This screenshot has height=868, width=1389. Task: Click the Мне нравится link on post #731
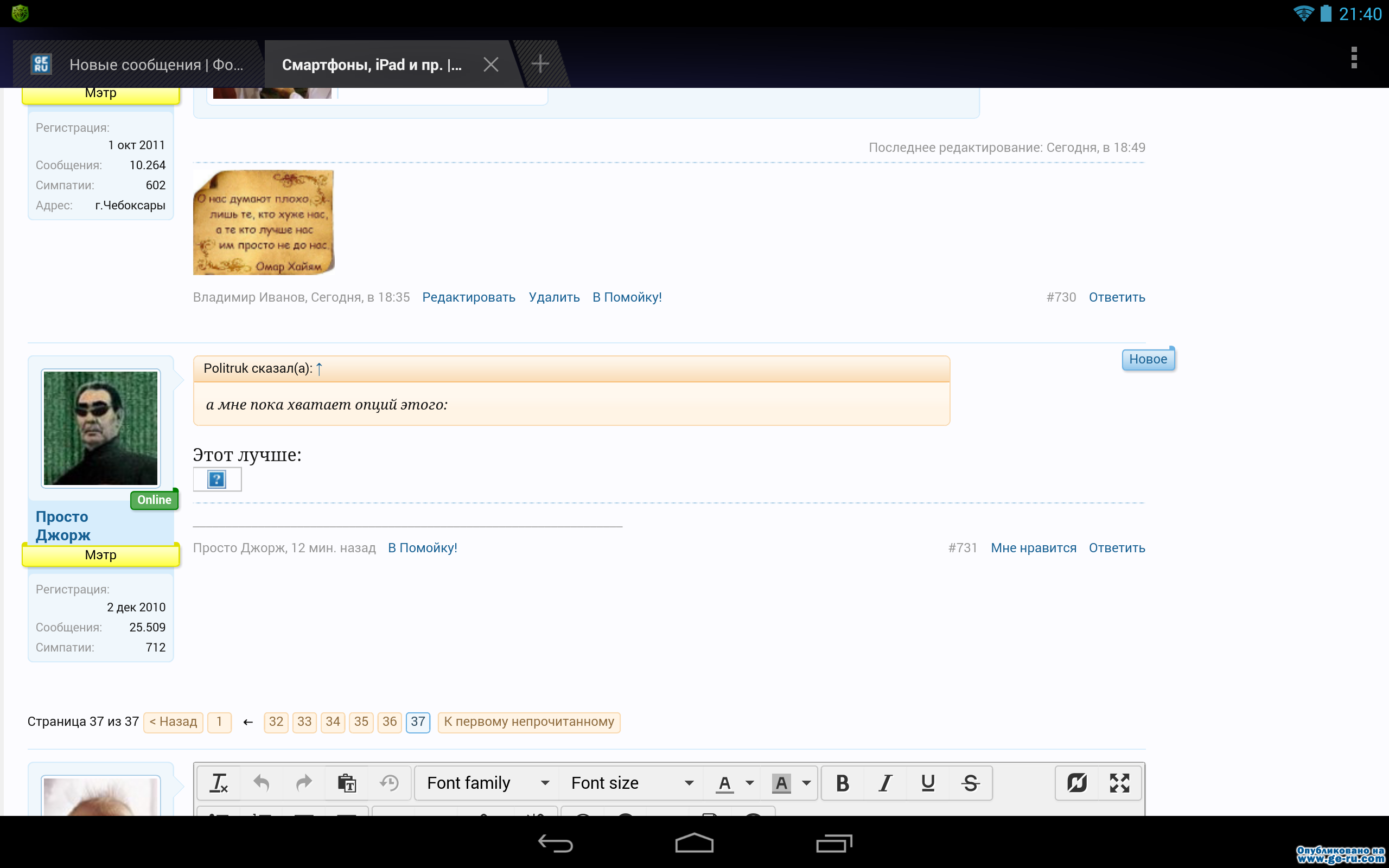[1033, 547]
